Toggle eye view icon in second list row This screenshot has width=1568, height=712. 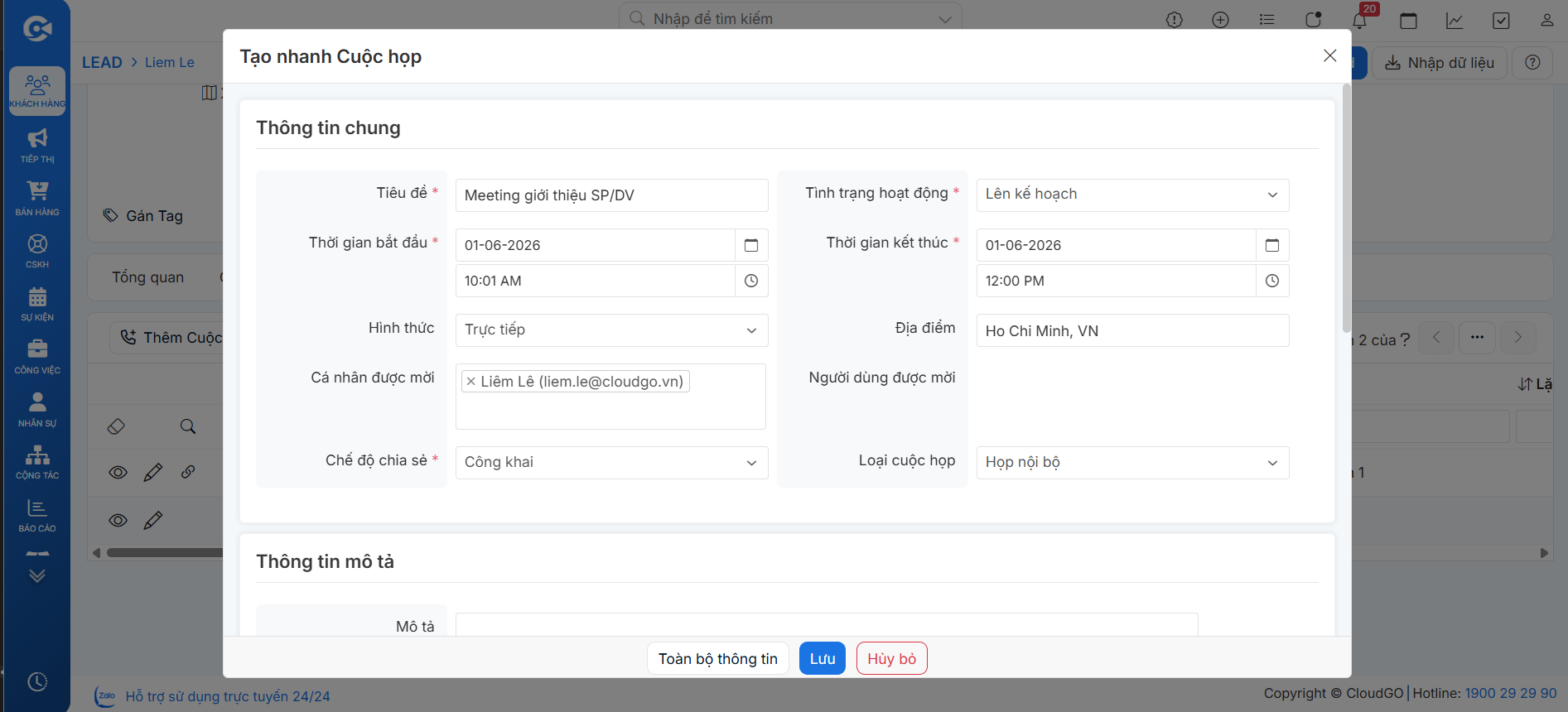click(x=118, y=520)
